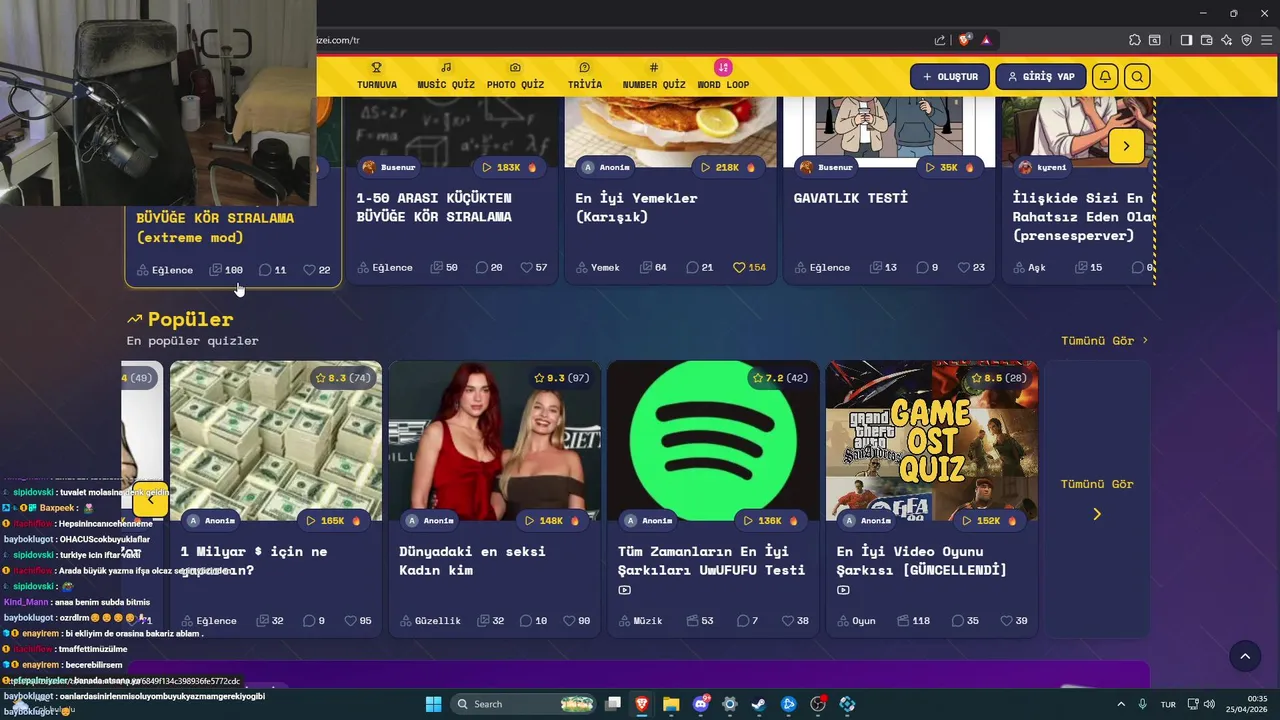Like the extreme mod quiz heart icon
Screen dimensions: 1280x720
tap(309, 270)
